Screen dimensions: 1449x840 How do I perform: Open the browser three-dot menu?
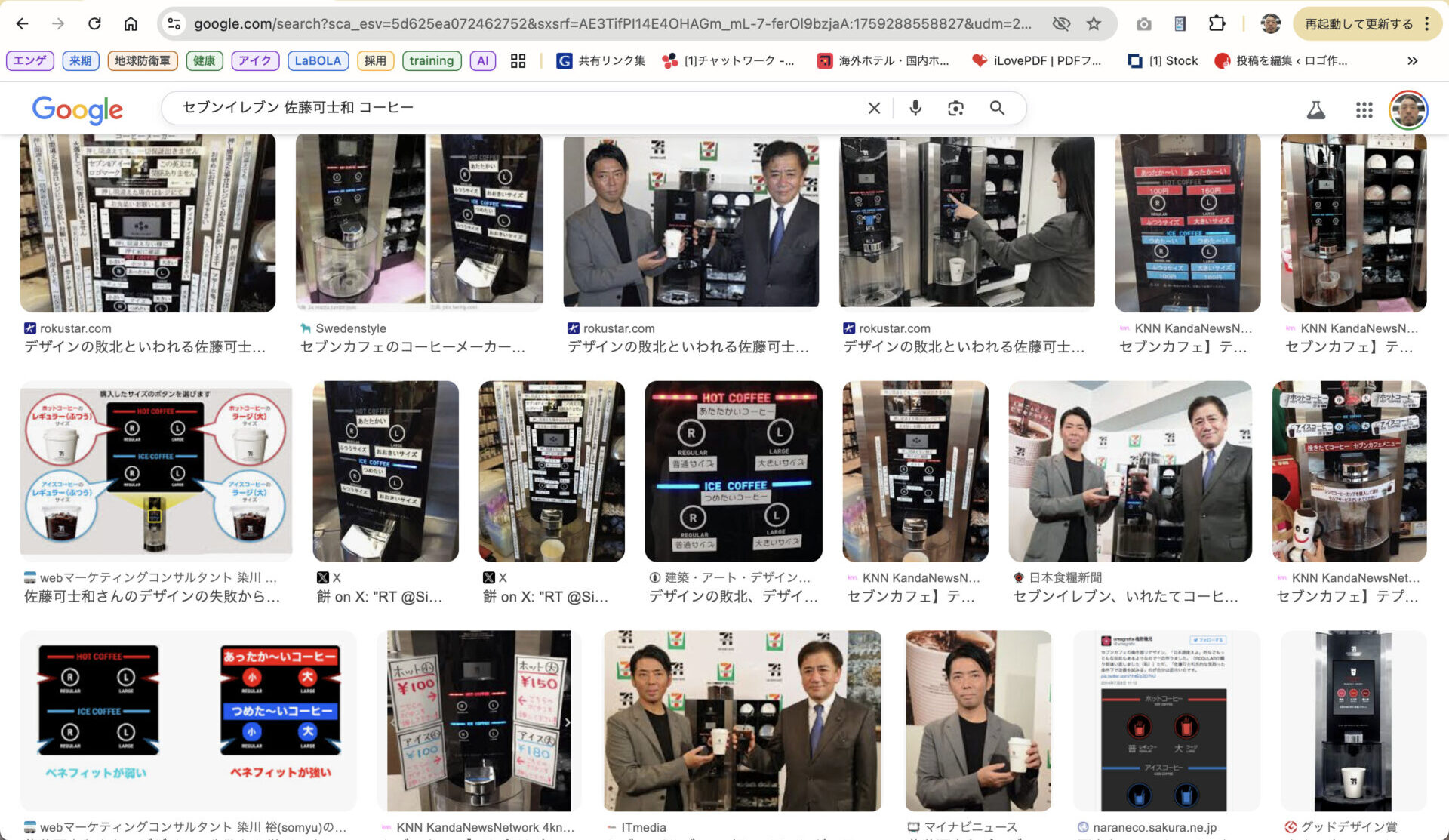[x=1426, y=23]
